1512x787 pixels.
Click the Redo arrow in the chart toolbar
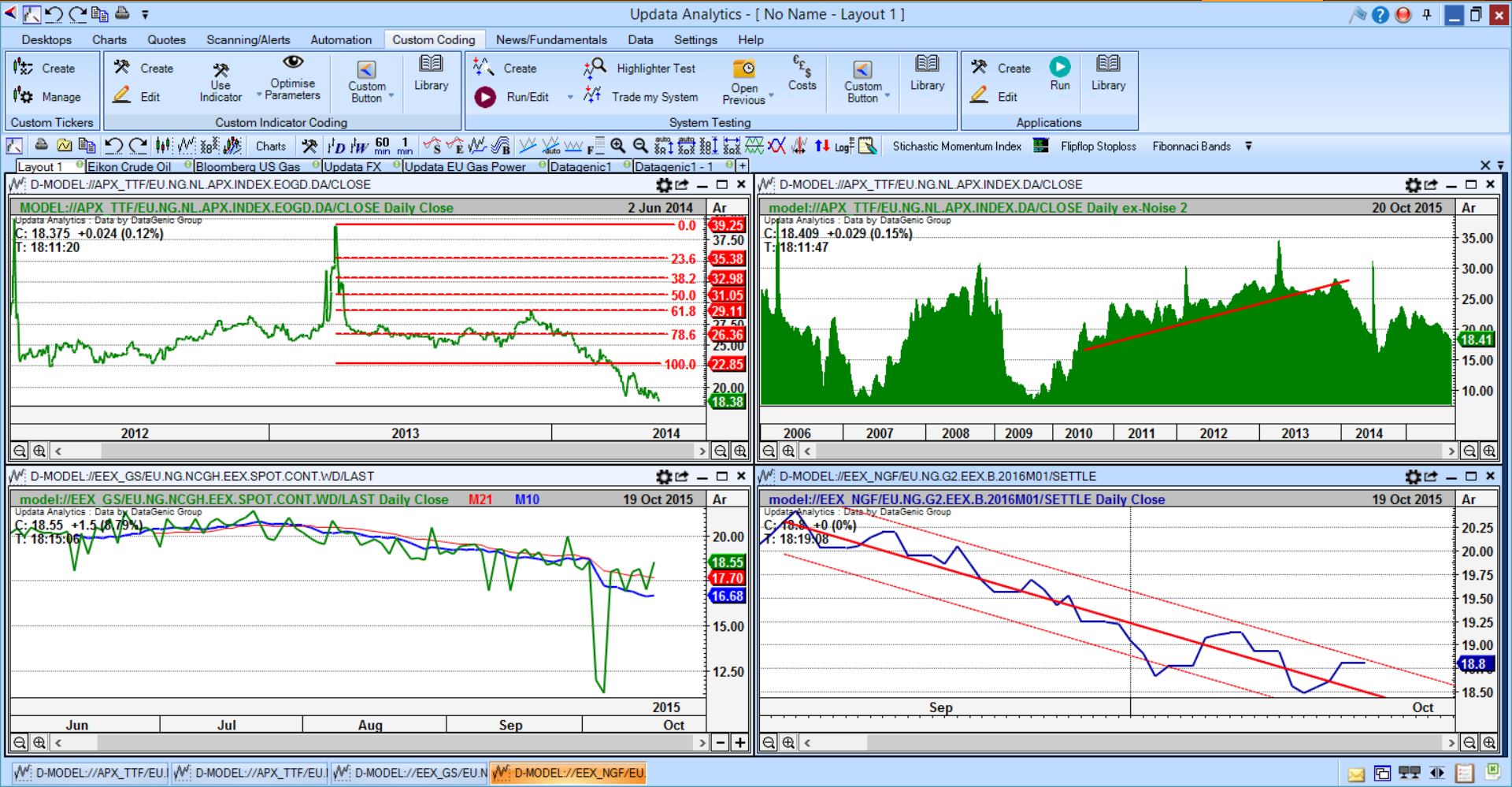coord(139,146)
